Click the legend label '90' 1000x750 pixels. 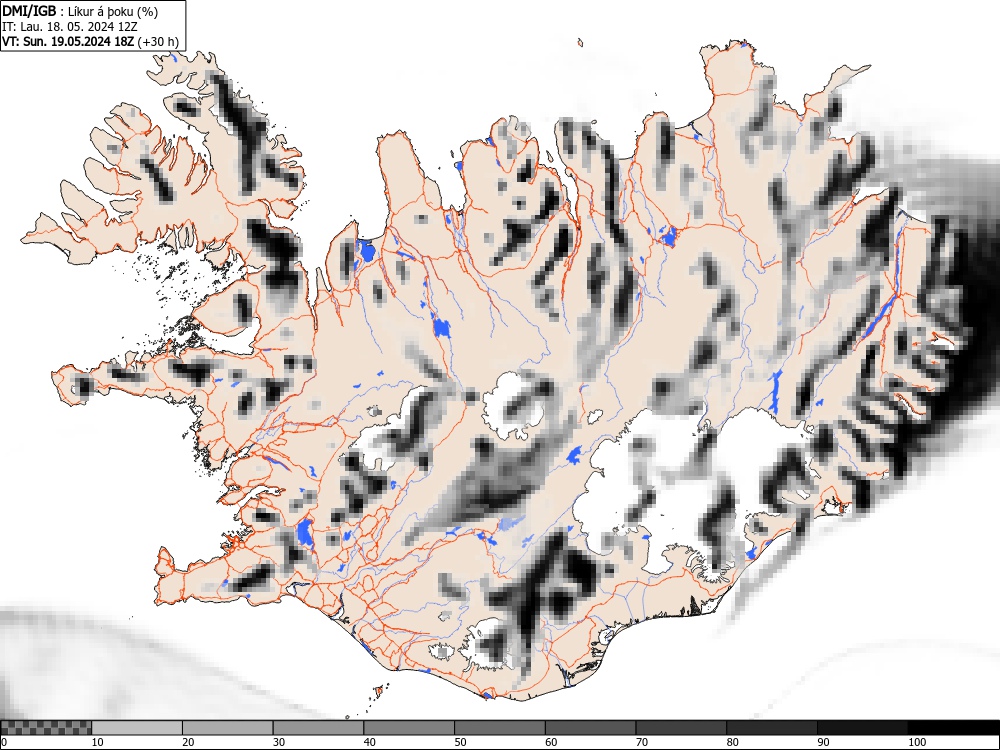point(823,742)
